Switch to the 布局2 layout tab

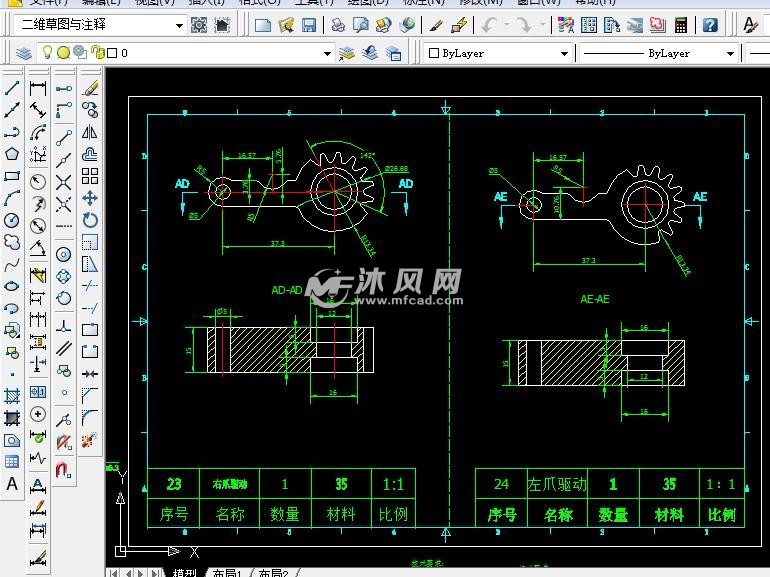[x=274, y=573]
